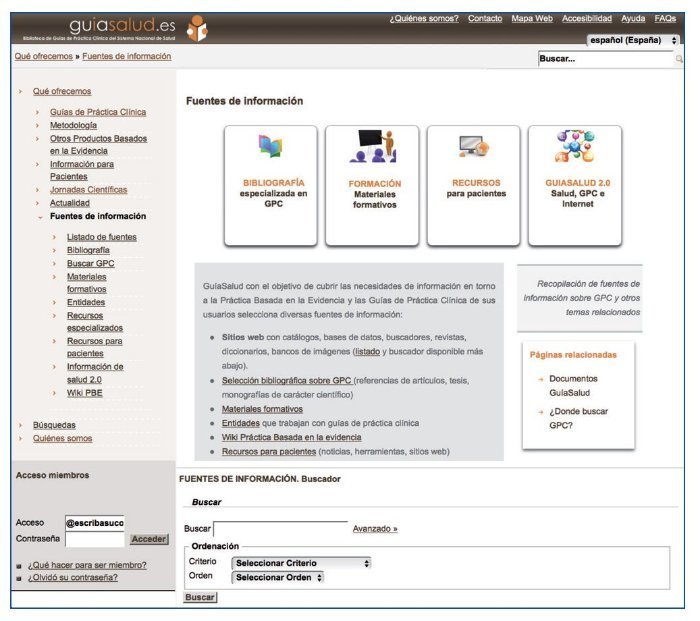Follow the Avanzado » search link
700x621 pixels.
tap(375, 529)
